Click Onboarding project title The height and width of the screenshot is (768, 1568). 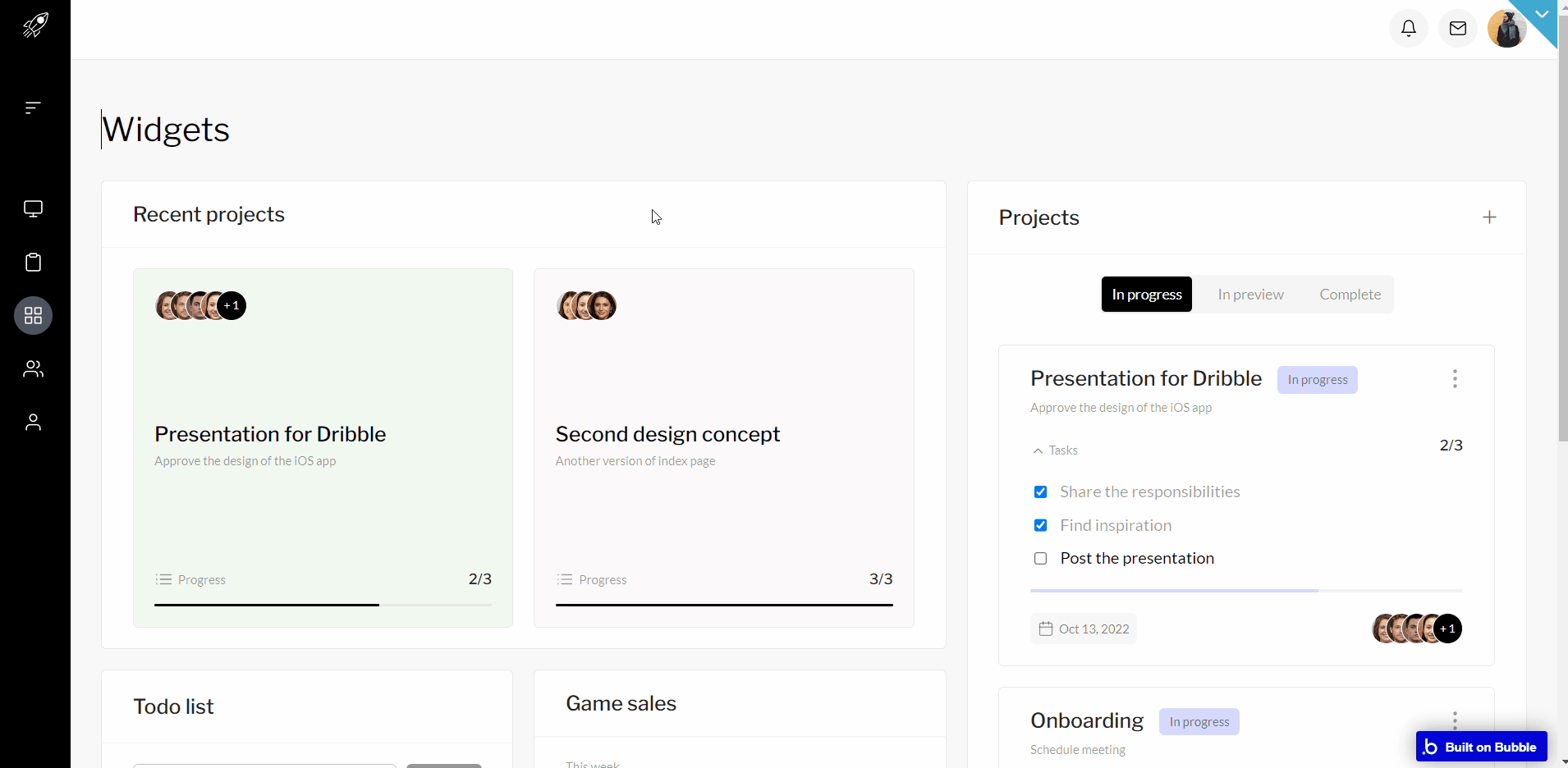[1087, 720]
